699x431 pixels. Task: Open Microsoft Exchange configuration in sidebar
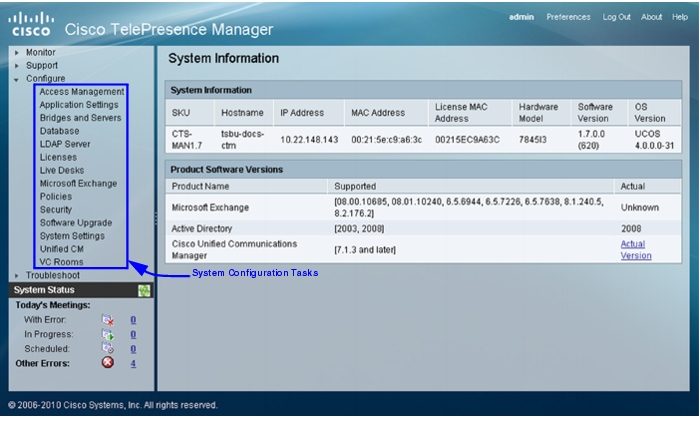[78, 183]
